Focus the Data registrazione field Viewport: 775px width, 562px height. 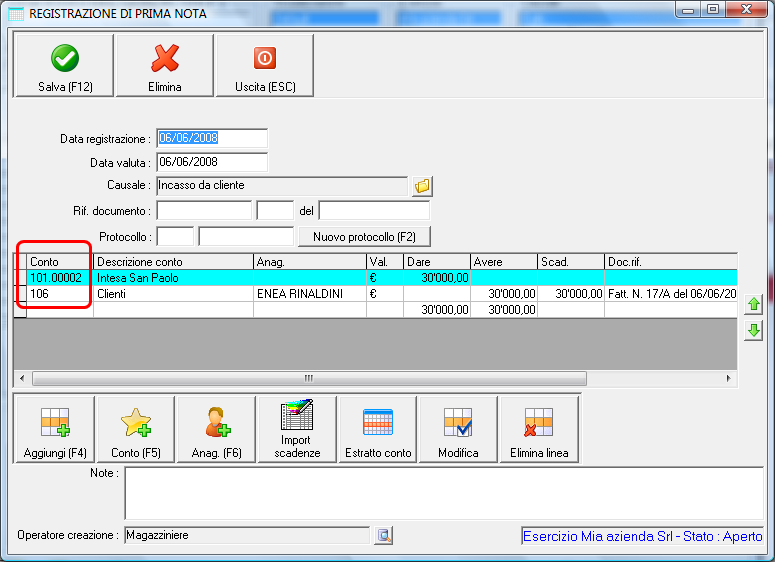212,138
